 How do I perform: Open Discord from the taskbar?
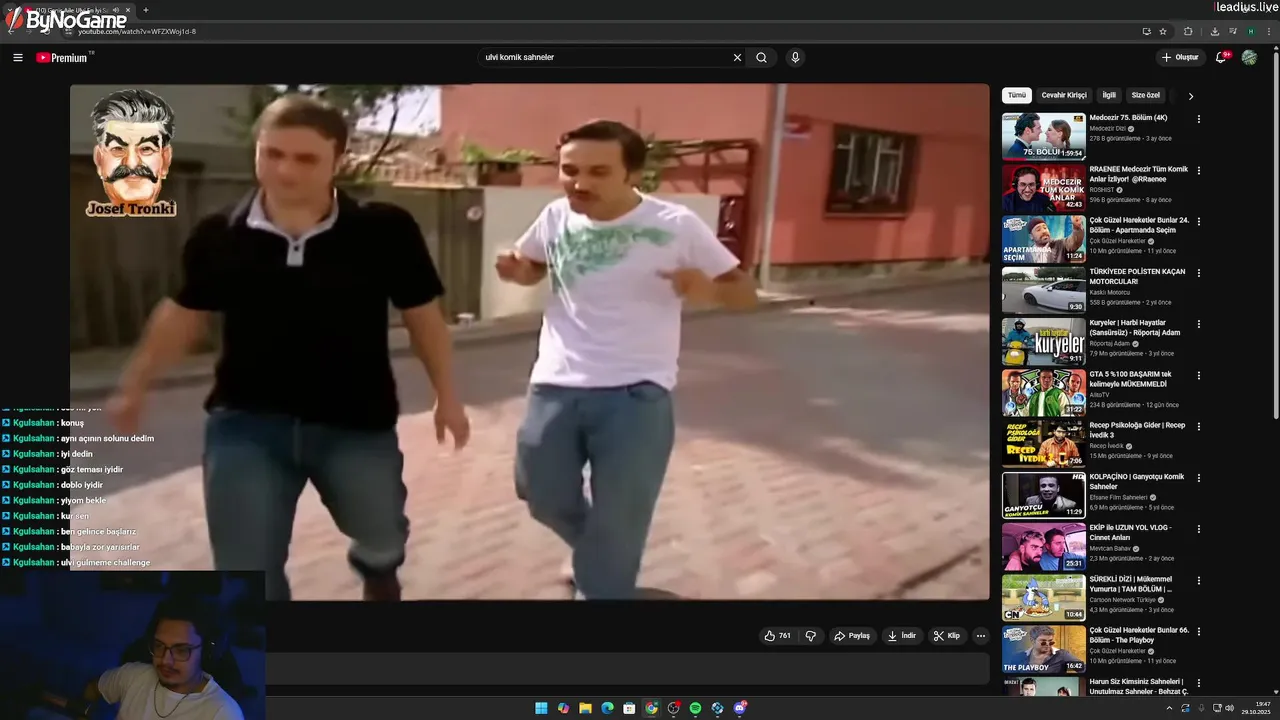(739, 708)
